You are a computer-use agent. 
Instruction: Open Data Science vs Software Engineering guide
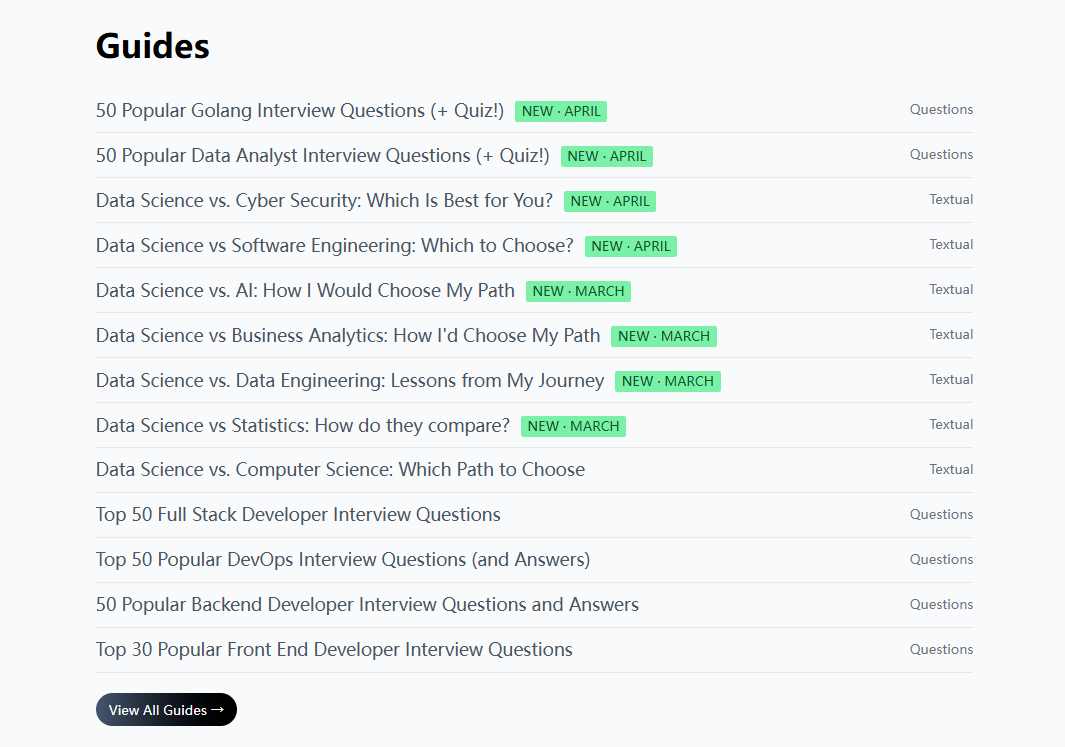click(x=335, y=246)
